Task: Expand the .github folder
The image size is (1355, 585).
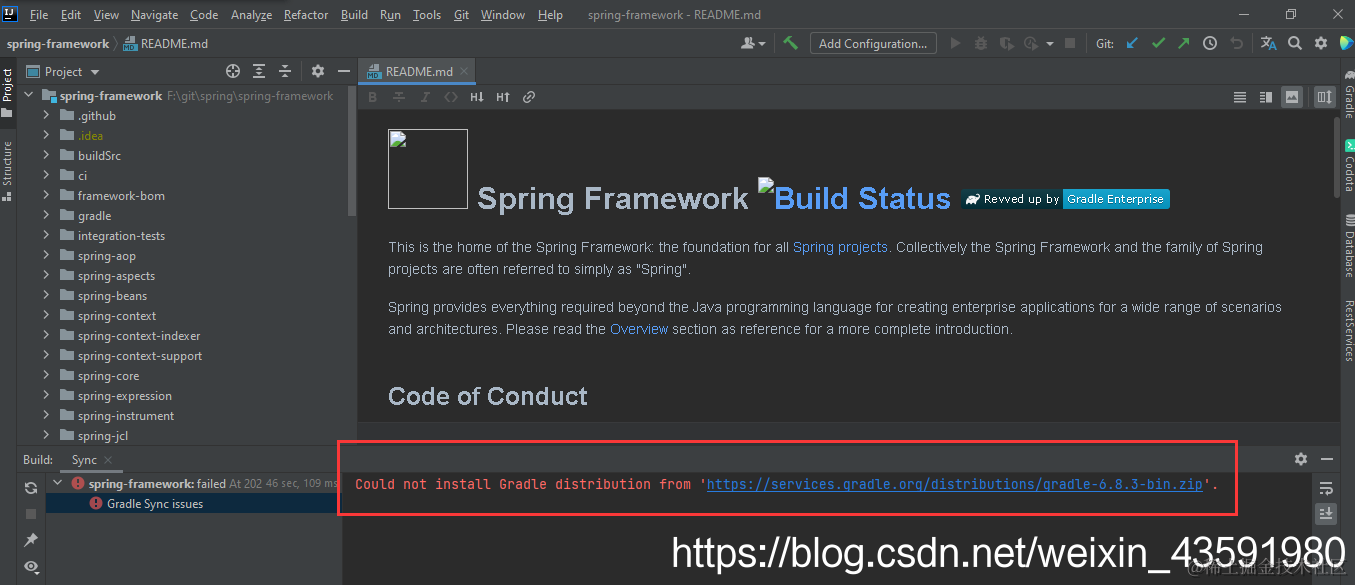Action: click(46, 116)
